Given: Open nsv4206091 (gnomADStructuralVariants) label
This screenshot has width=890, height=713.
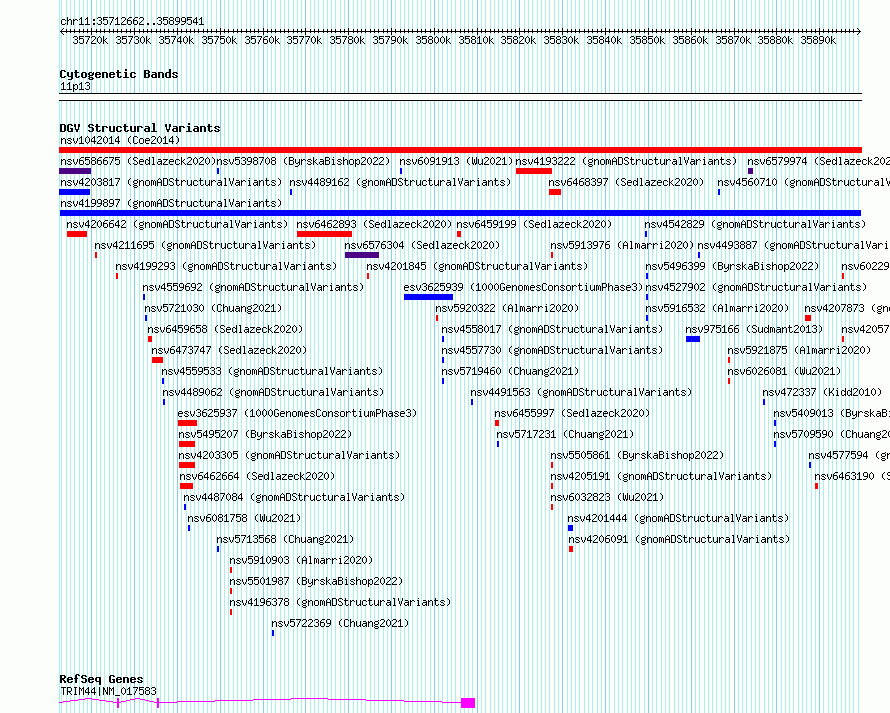Looking at the screenshot, I should pos(679,539).
